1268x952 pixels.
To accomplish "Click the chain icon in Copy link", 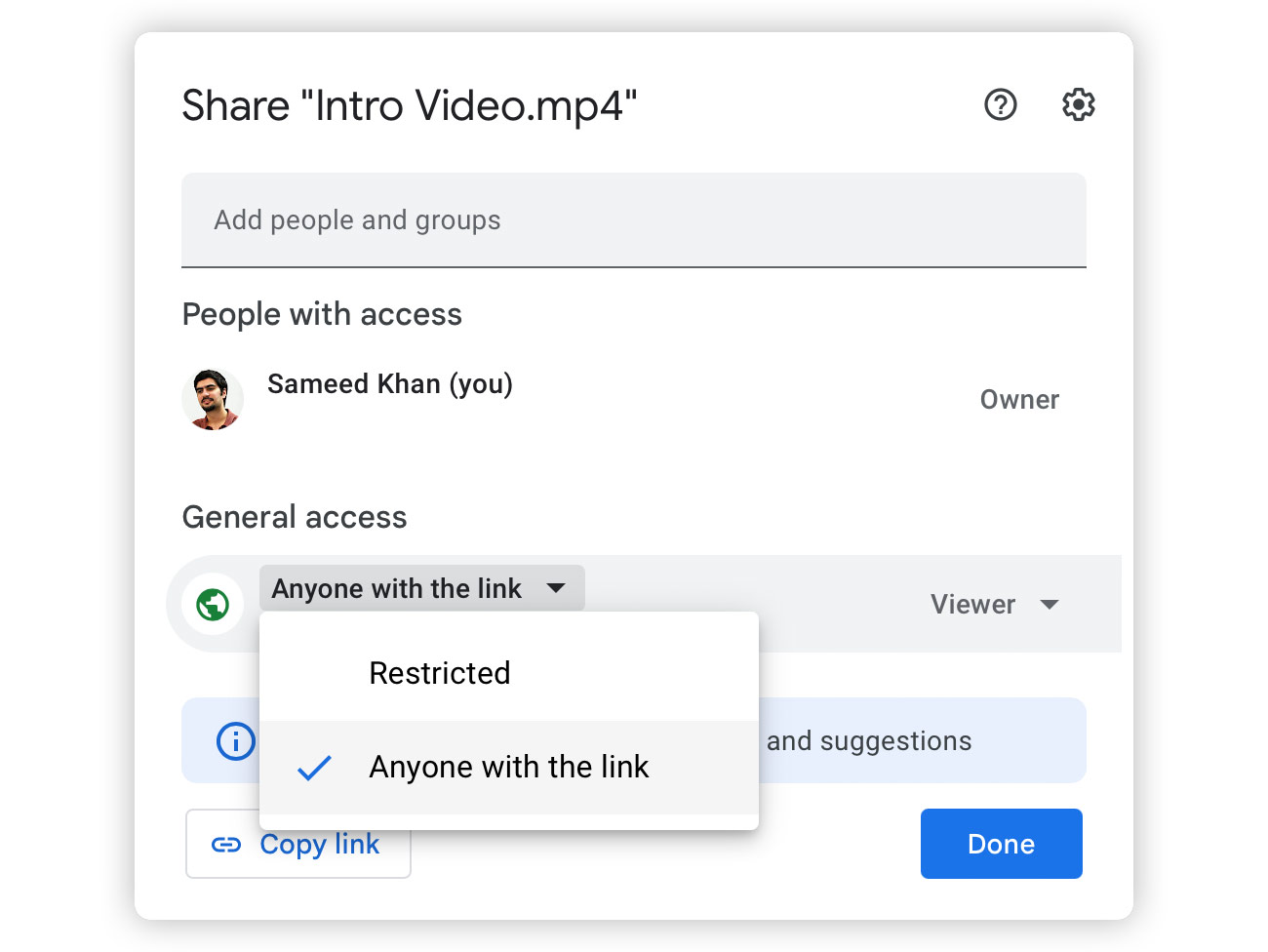I will [226, 845].
